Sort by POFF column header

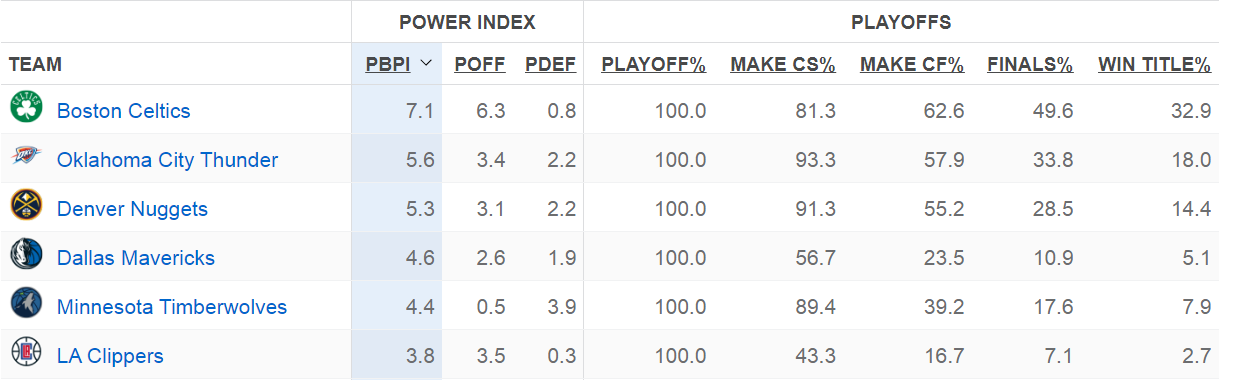(x=480, y=65)
